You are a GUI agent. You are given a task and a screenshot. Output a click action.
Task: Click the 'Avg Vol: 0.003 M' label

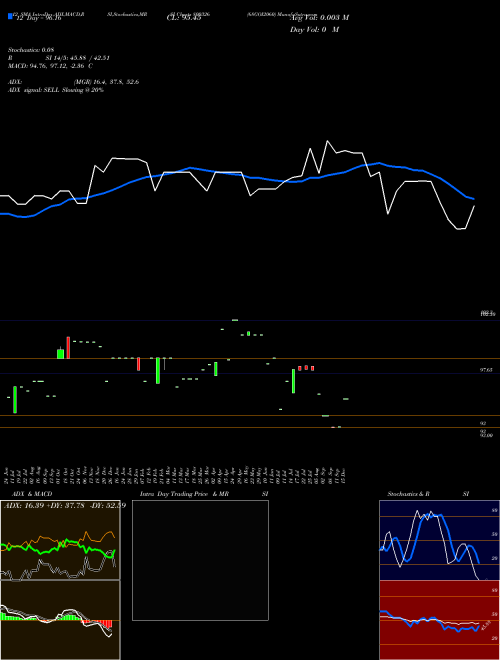319,18
